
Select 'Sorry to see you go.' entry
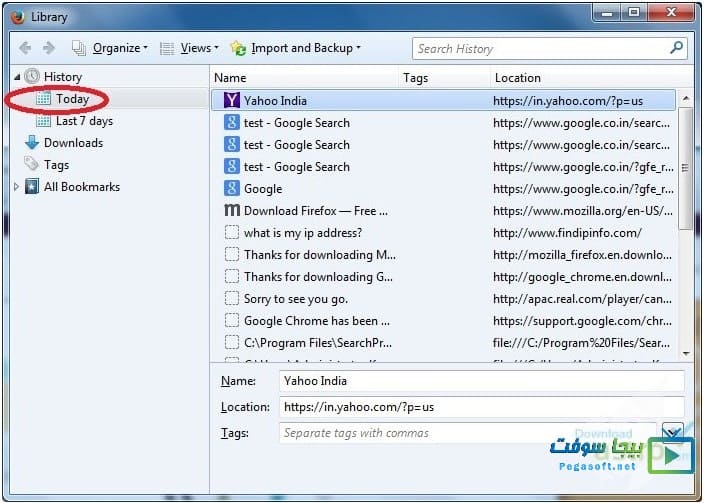tap(444, 299)
